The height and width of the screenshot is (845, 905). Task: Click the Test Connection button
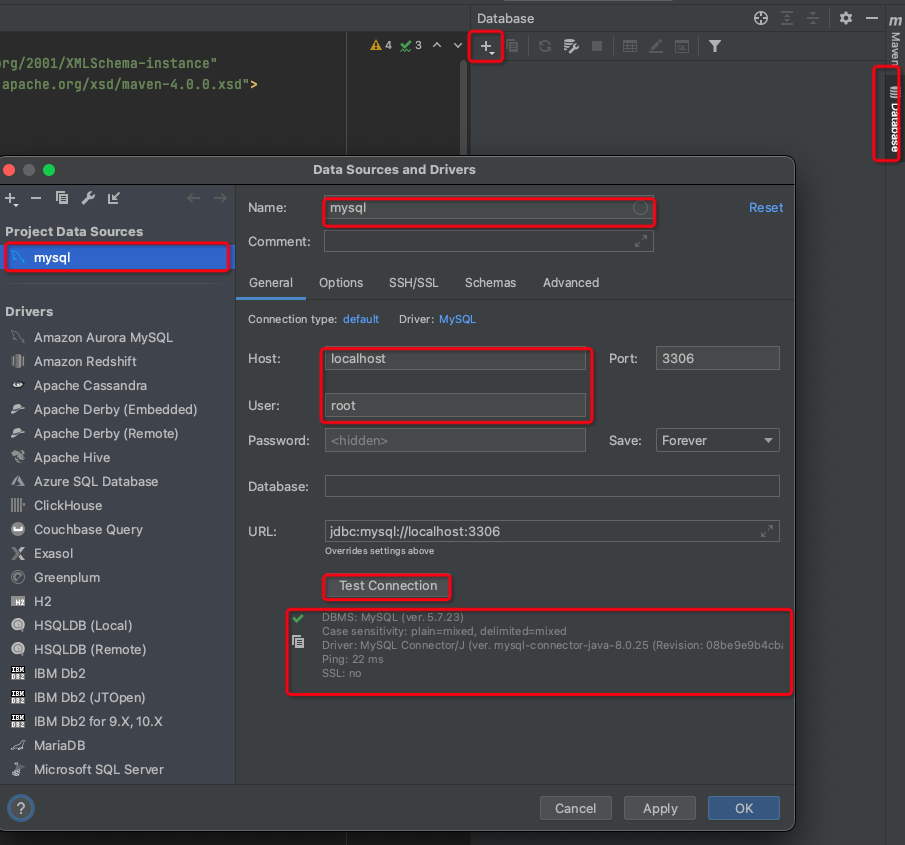388,586
